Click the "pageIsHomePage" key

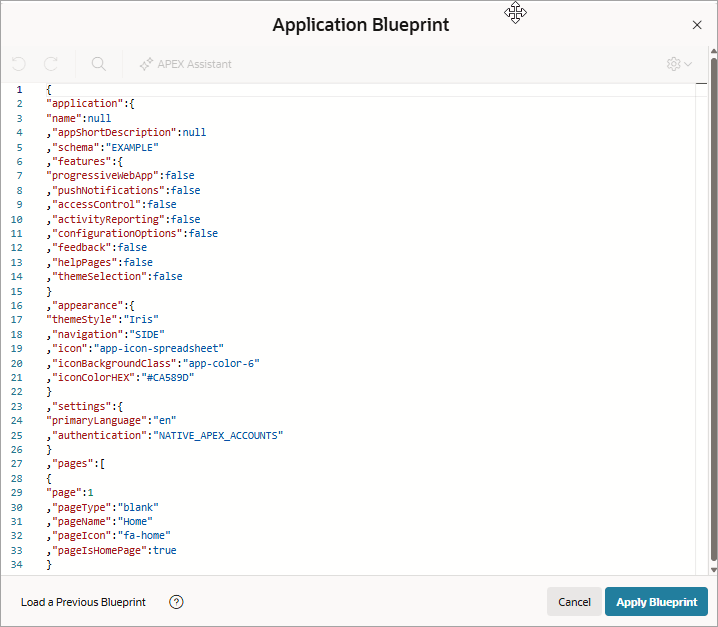click(99, 550)
